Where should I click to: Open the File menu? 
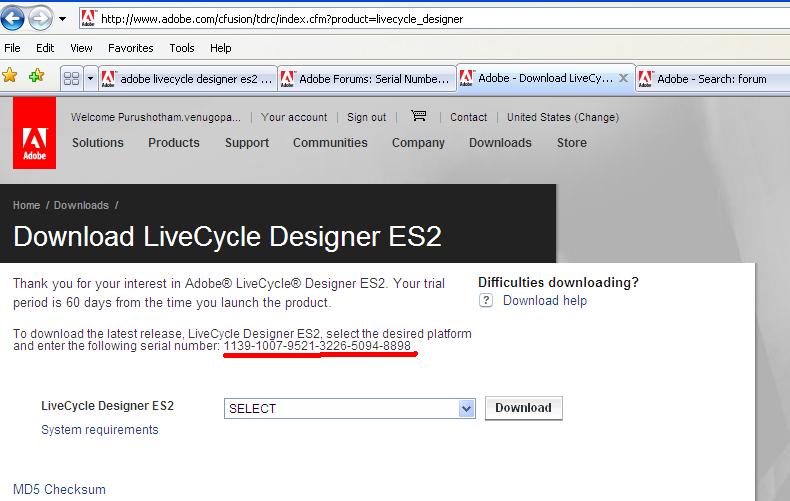12,48
